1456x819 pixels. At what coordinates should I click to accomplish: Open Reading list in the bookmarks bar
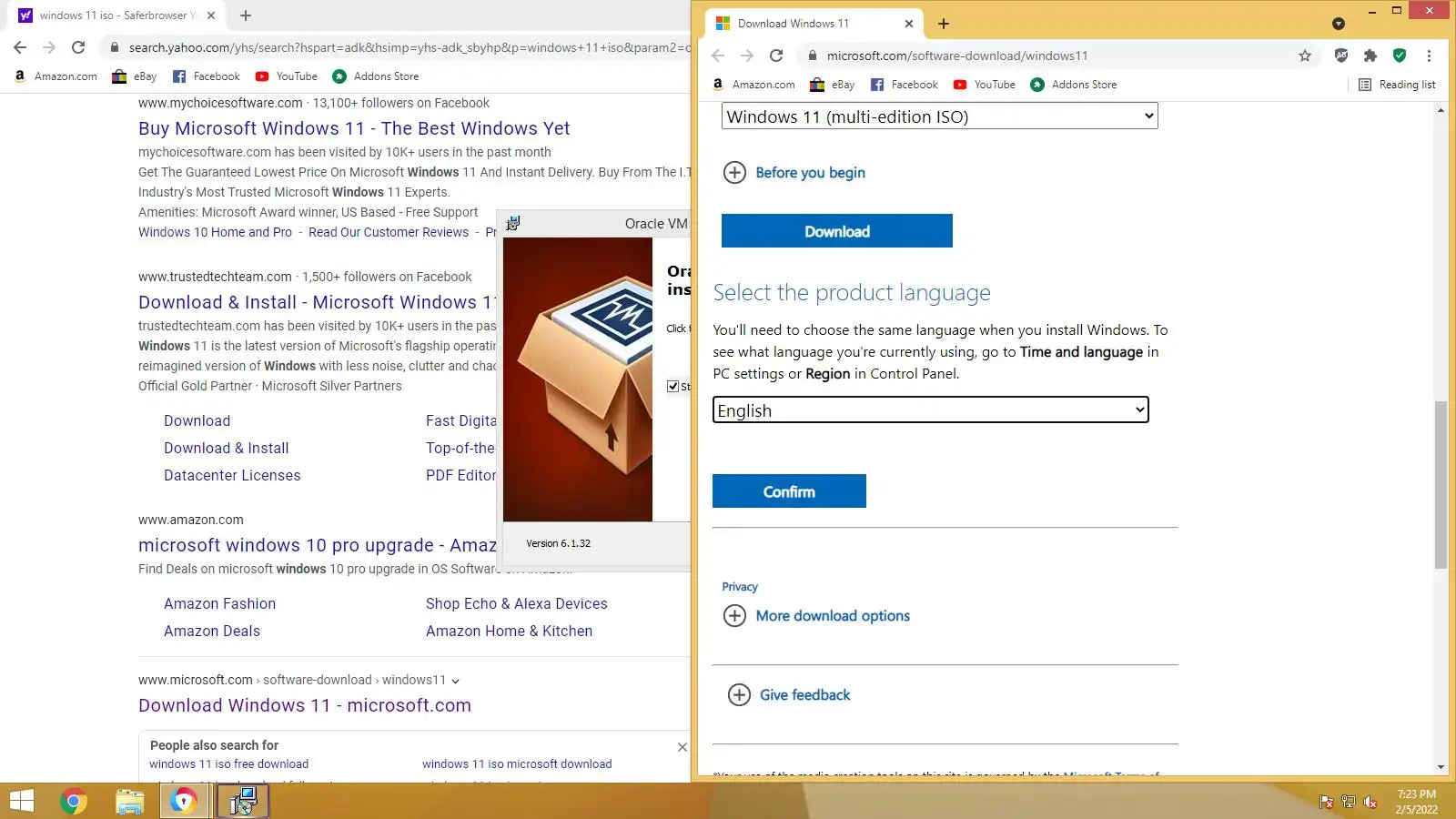click(1397, 85)
